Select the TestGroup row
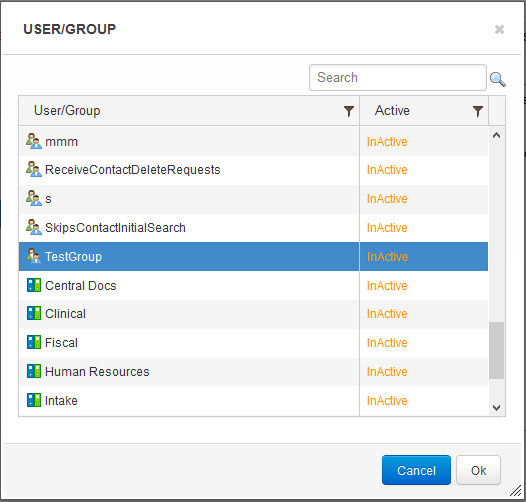Viewport: 526px width, 502px height. (253, 256)
